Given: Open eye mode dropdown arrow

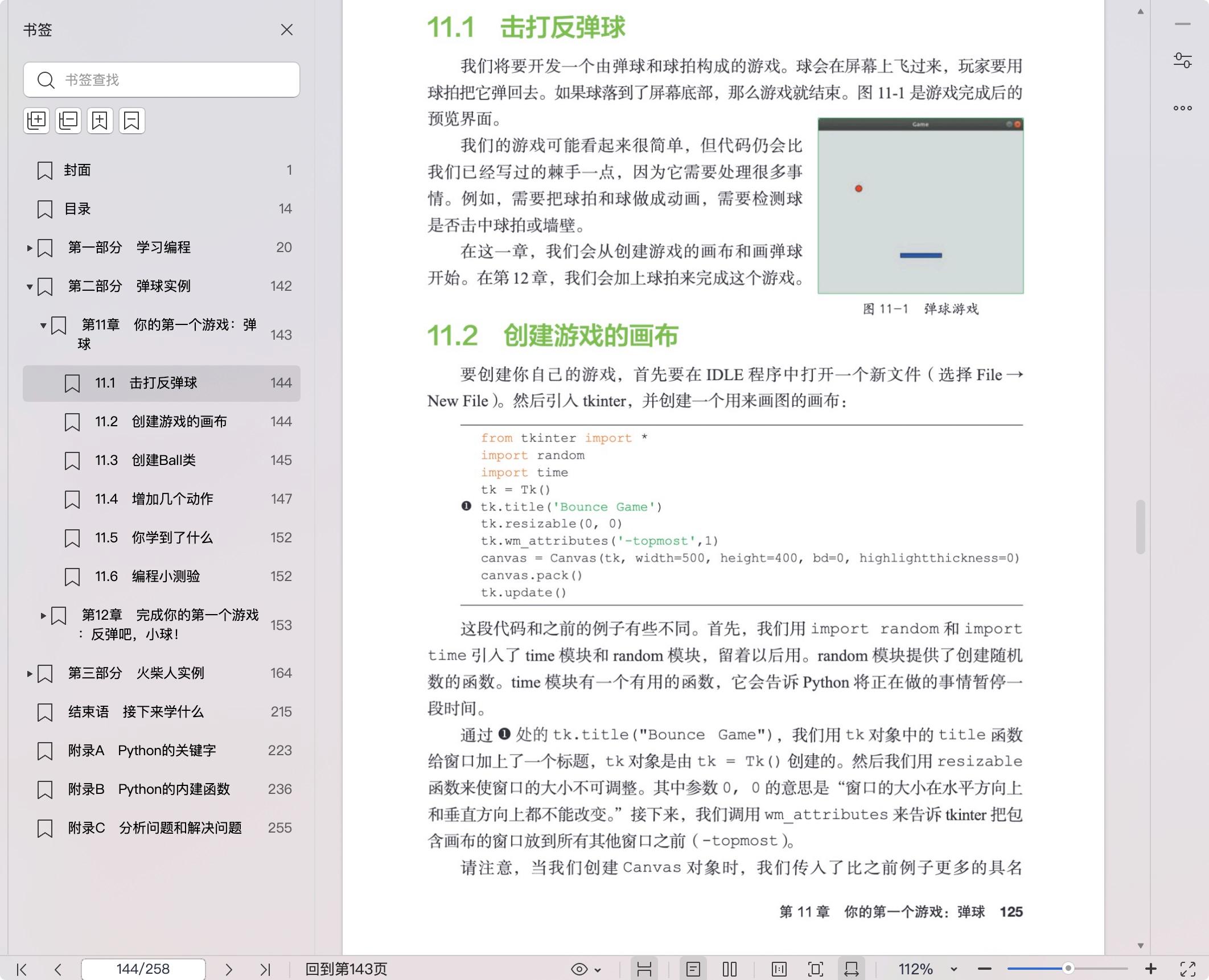Looking at the screenshot, I should (x=598, y=970).
